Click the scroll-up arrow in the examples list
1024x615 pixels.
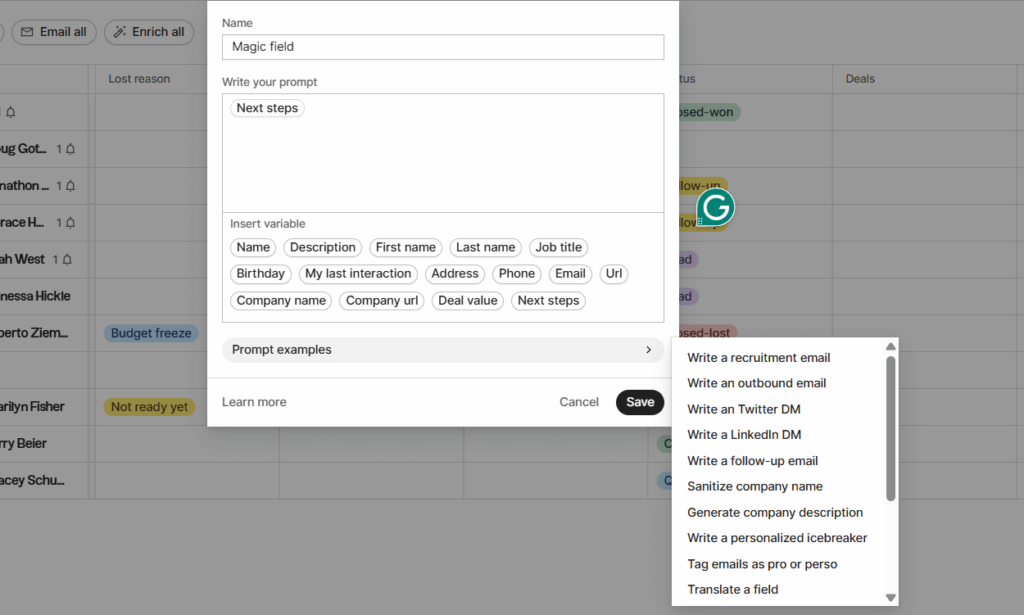click(890, 347)
